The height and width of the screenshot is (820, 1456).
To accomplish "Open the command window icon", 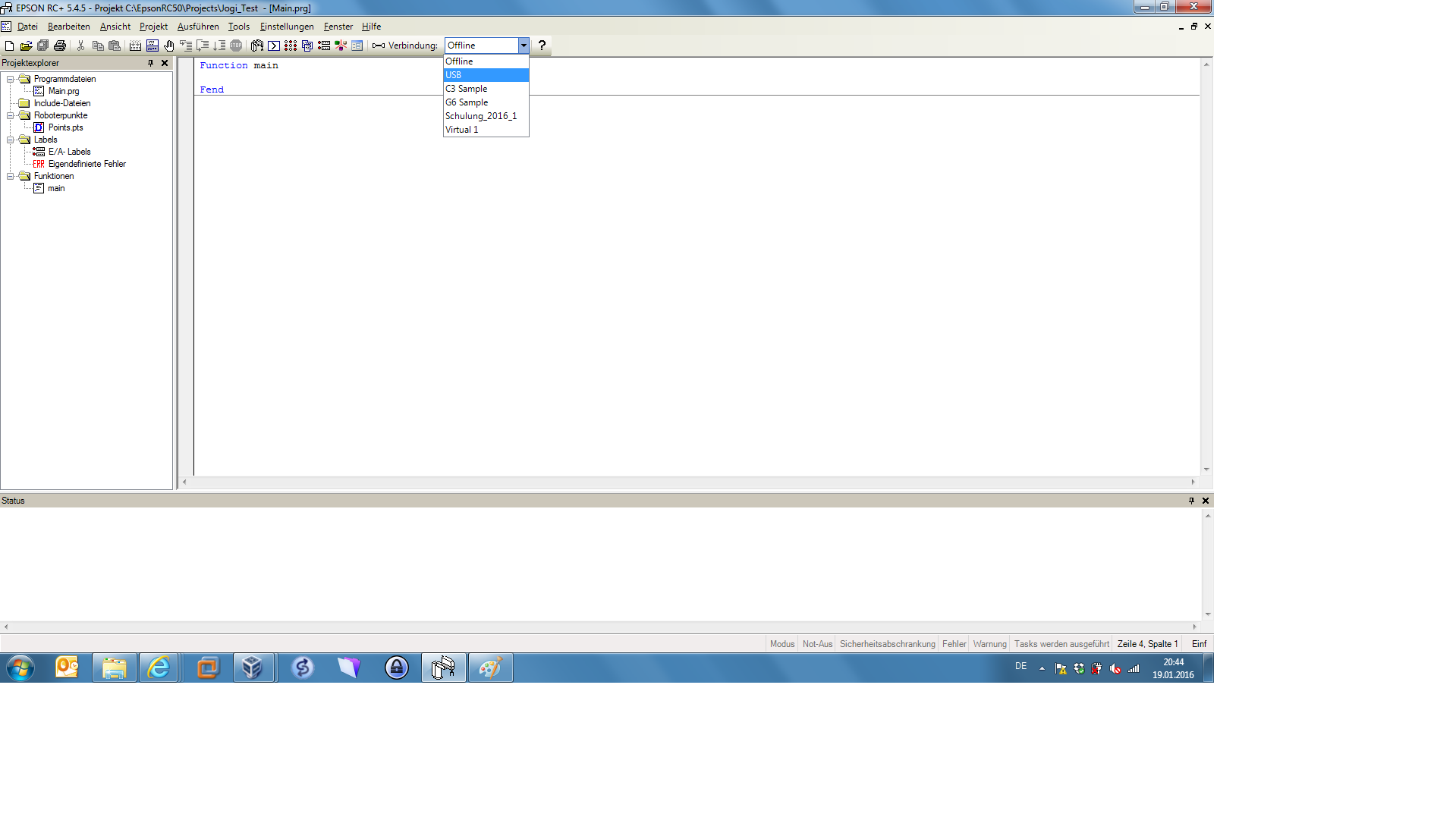I will pyautogui.click(x=274, y=46).
